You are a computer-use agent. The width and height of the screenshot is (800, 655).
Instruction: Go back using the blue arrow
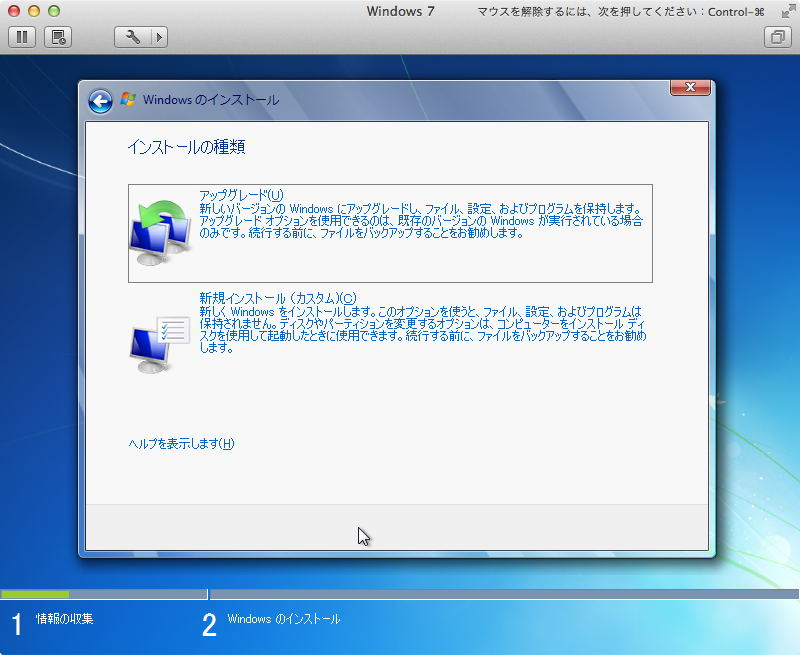[101, 101]
